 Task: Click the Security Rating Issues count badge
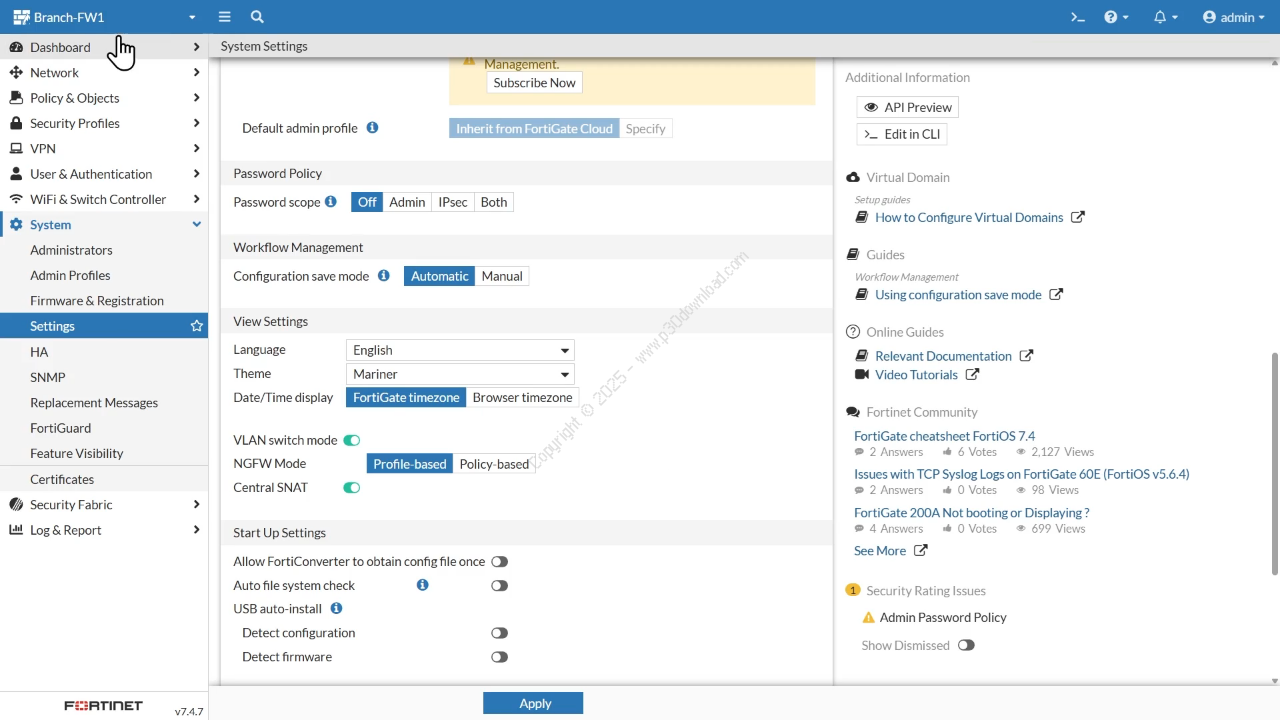coord(853,590)
